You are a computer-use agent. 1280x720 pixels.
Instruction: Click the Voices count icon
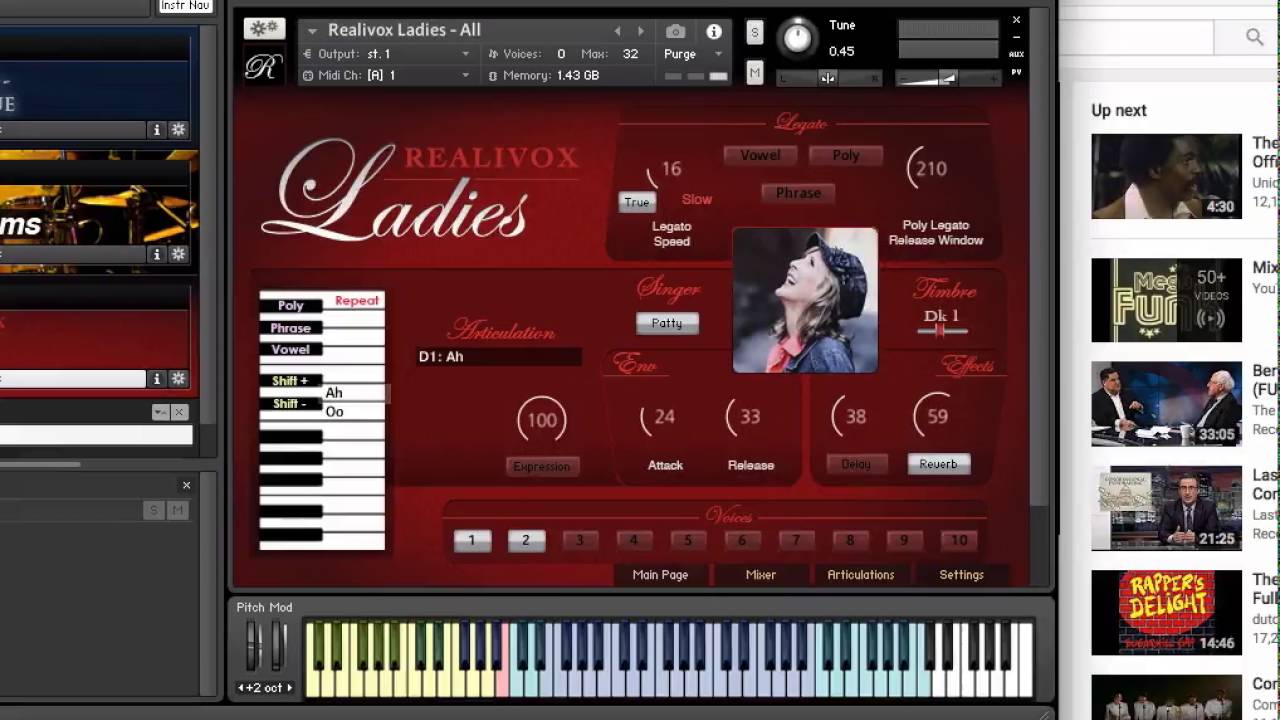click(493, 54)
